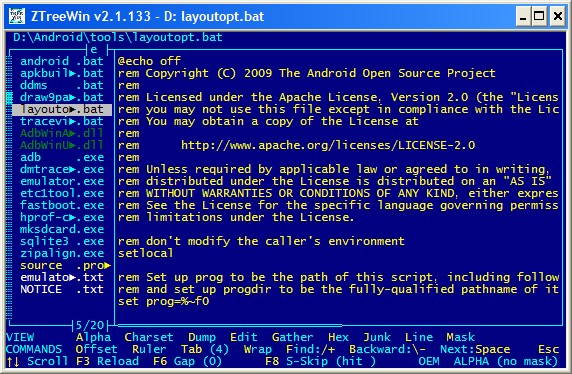Viewport: 572px width, 374px height.
Task: Click F3 Reload in the command bar
Action: click(107, 361)
